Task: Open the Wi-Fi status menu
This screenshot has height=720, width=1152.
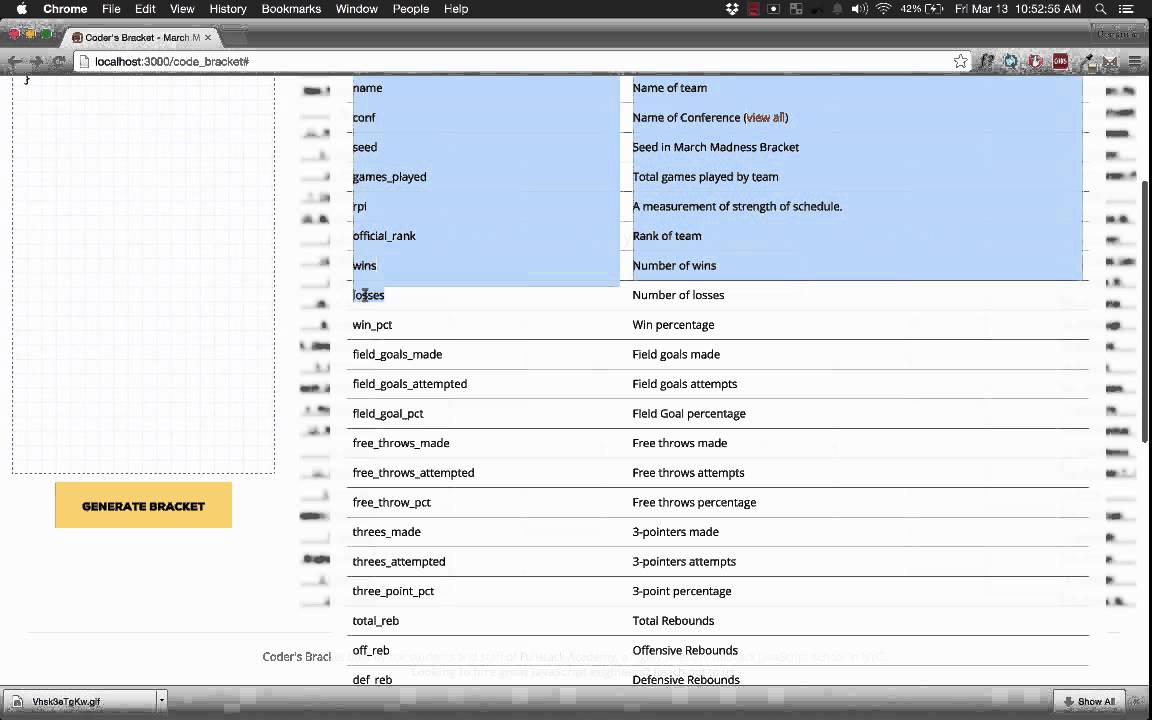Action: click(x=884, y=9)
